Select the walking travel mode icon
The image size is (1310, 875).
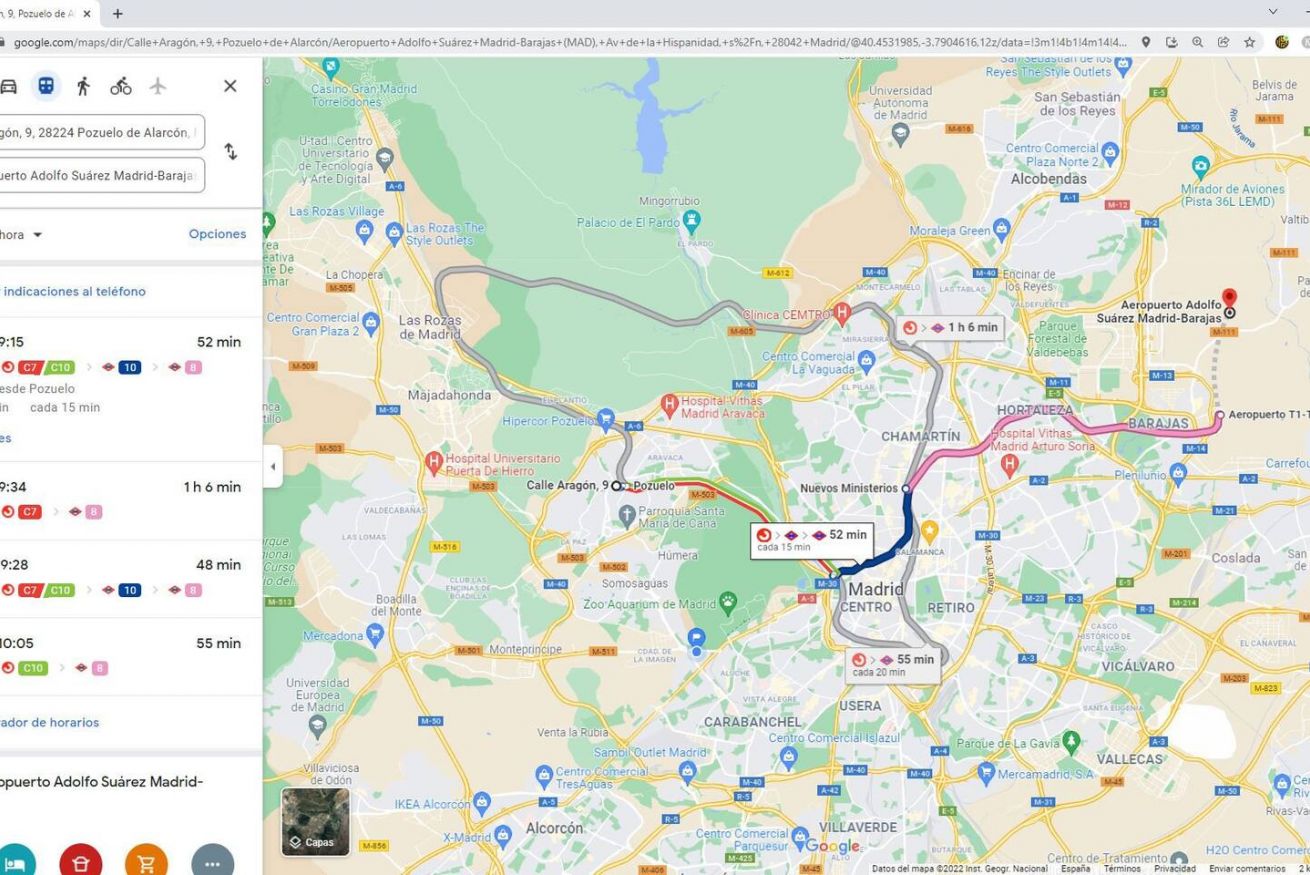(84, 86)
